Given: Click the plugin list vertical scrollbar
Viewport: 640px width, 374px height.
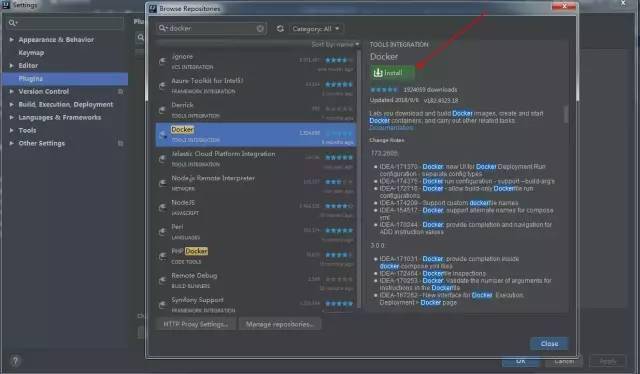Looking at the screenshot, I should (359, 180).
